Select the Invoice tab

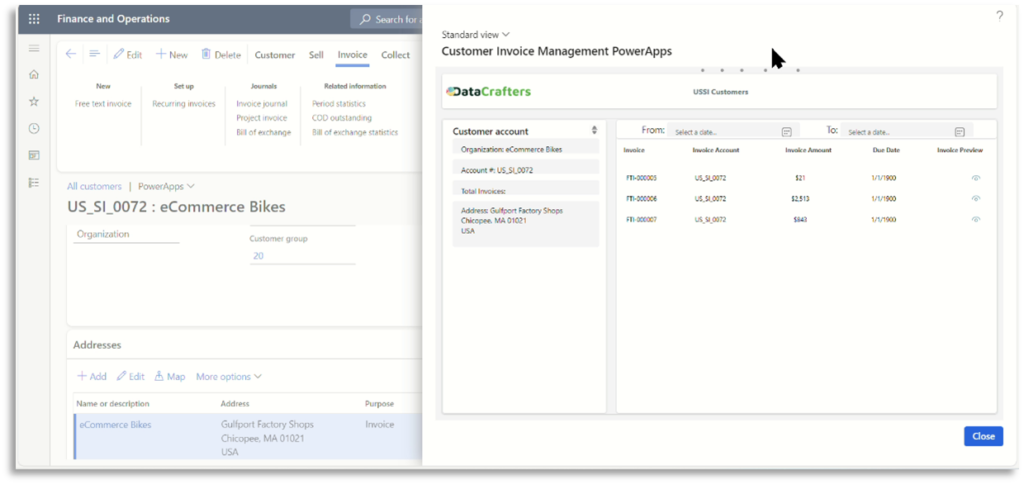point(353,55)
